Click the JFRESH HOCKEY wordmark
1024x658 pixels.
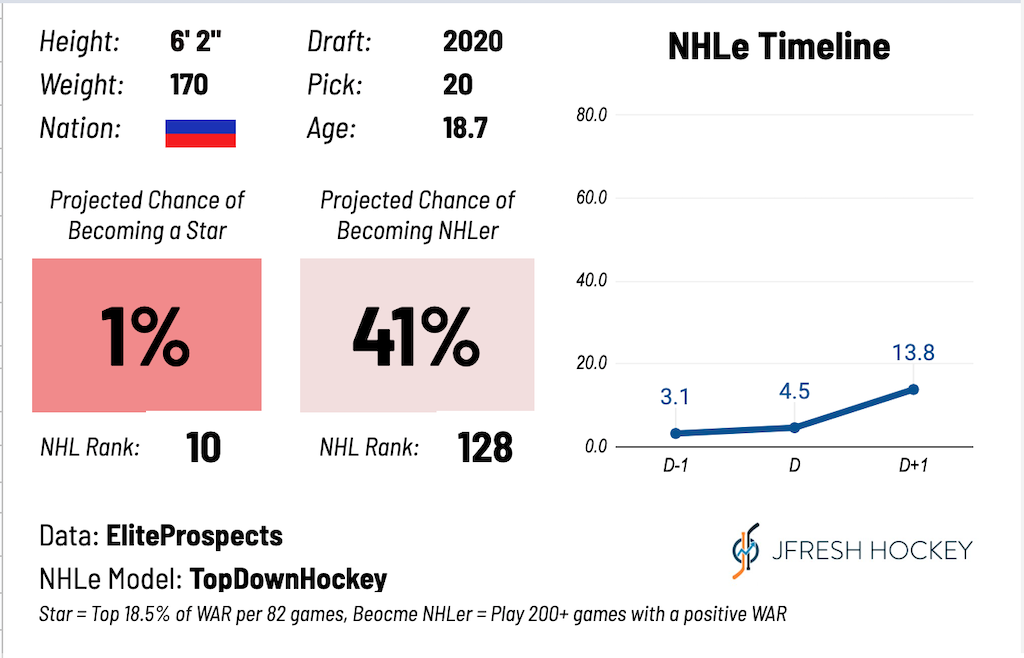coord(872,550)
